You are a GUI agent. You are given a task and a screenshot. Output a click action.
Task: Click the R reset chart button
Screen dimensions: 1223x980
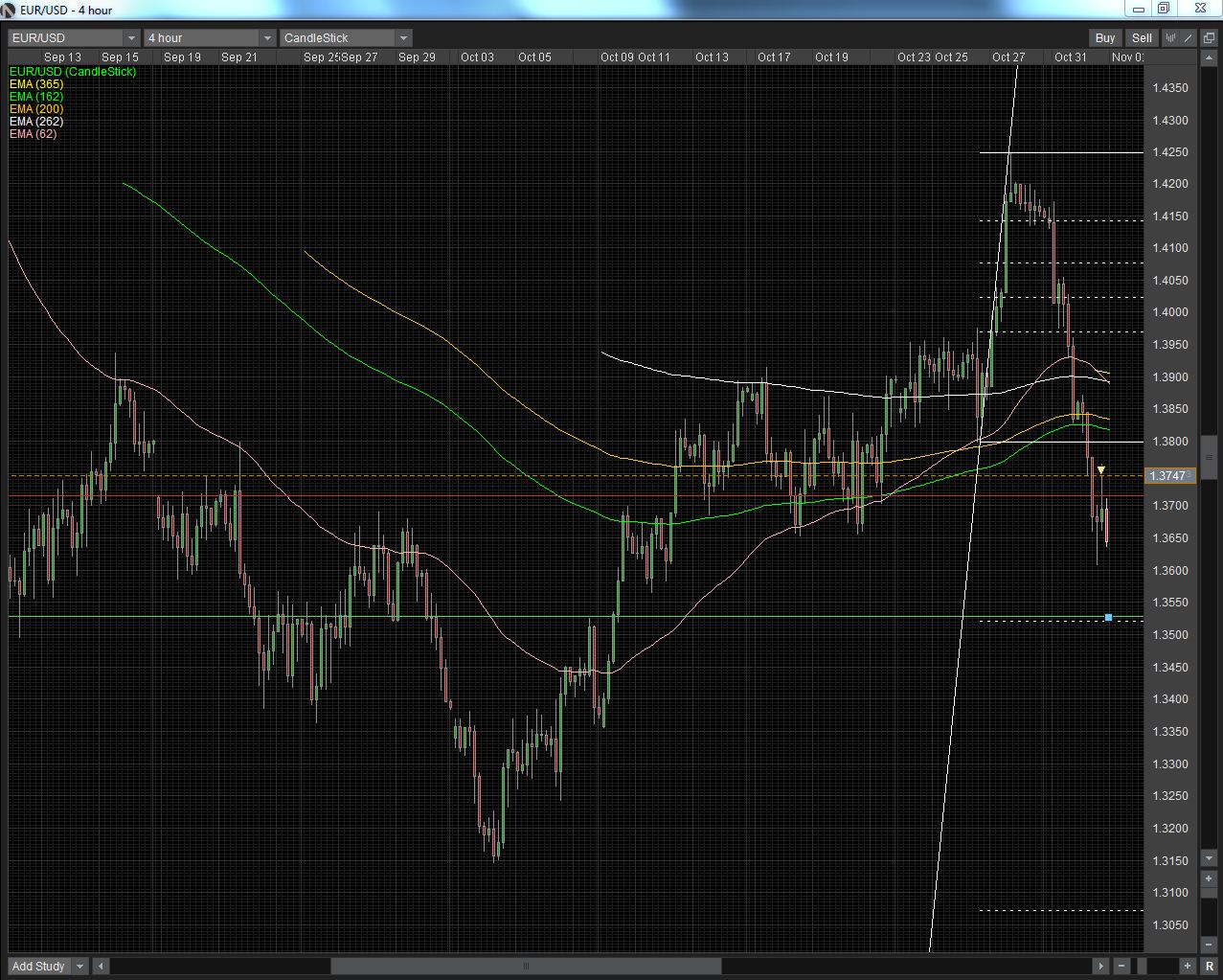pyautogui.click(x=1210, y=966)
